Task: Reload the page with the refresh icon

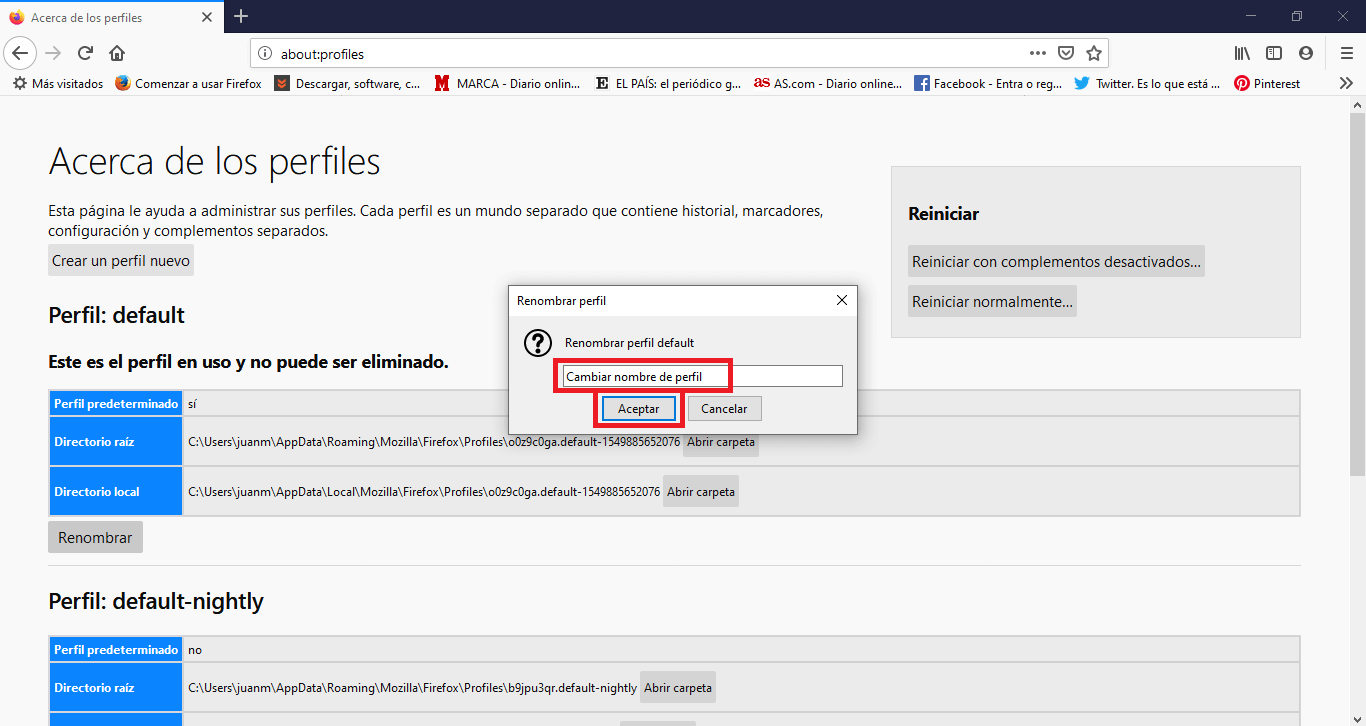Action: tap(86, 53)
